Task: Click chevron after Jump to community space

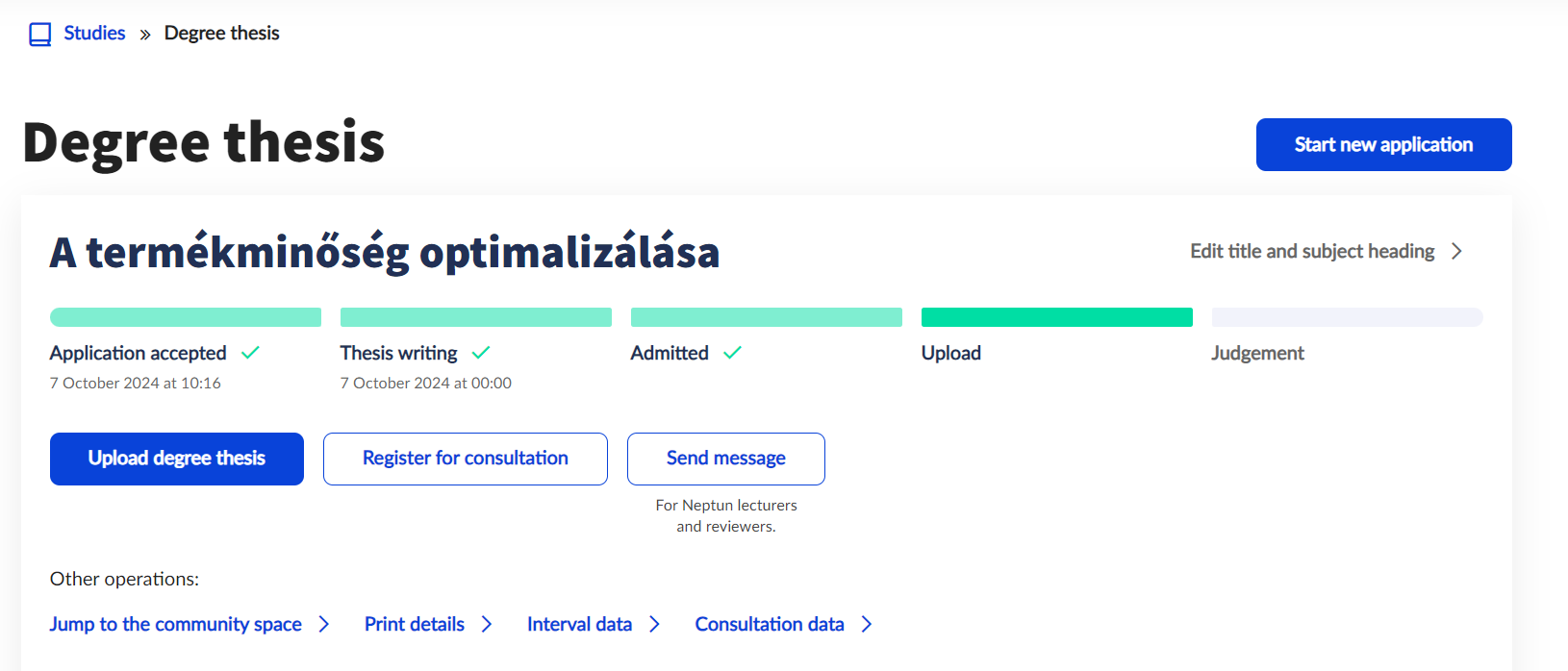Action: pyautogui.click(x=324, y=624)
